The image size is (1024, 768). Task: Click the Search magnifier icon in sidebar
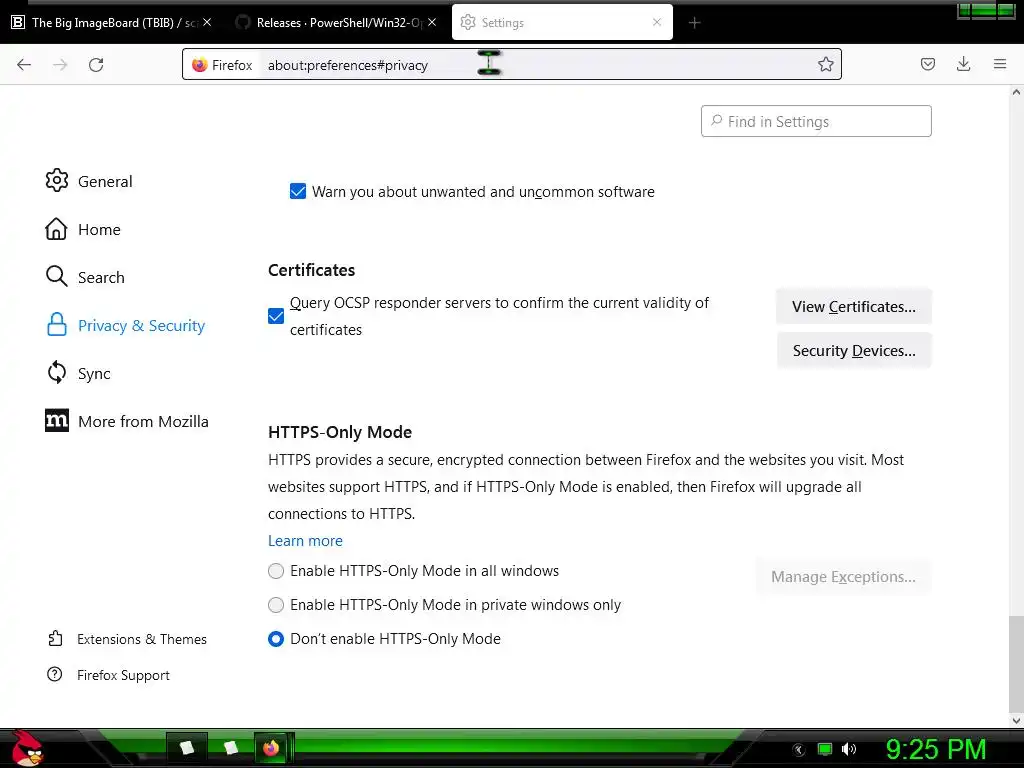(56, 276)
